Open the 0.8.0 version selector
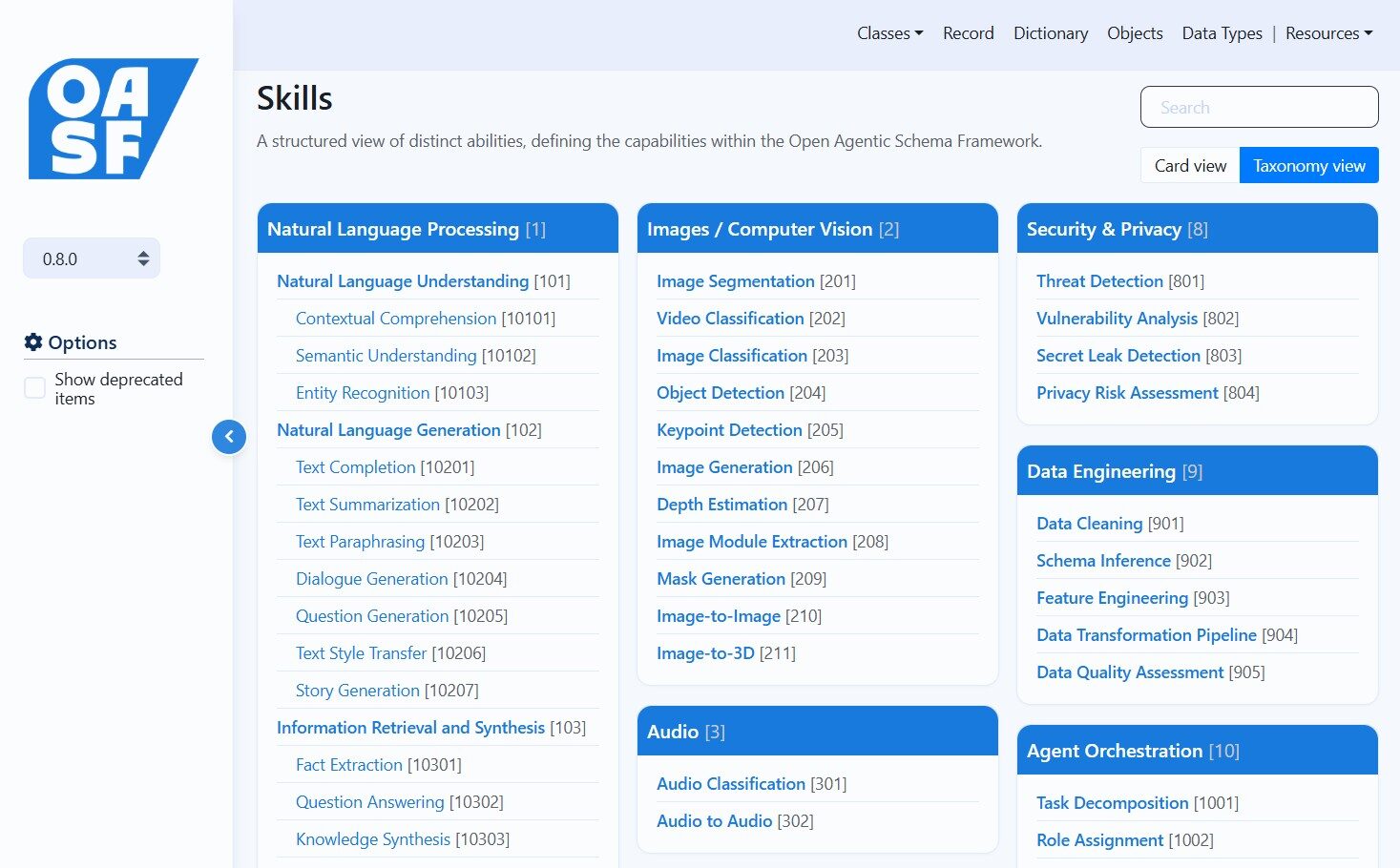Viewport: 1400px width, 868px height. pyautogui.click(x=92, y=258)
